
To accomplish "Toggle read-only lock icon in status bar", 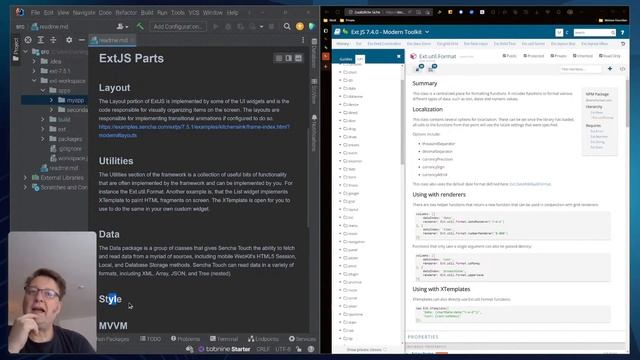I will click(299, 349).
